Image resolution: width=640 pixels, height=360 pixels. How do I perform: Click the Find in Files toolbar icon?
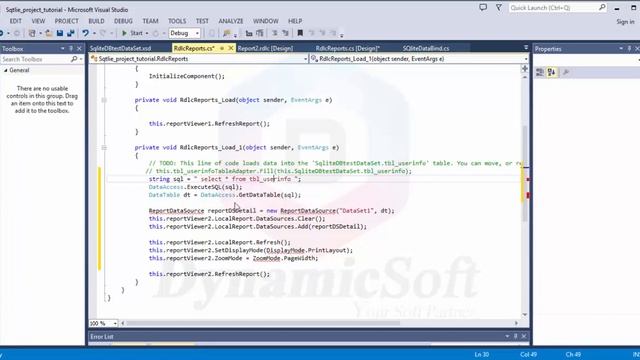(227, 33)
